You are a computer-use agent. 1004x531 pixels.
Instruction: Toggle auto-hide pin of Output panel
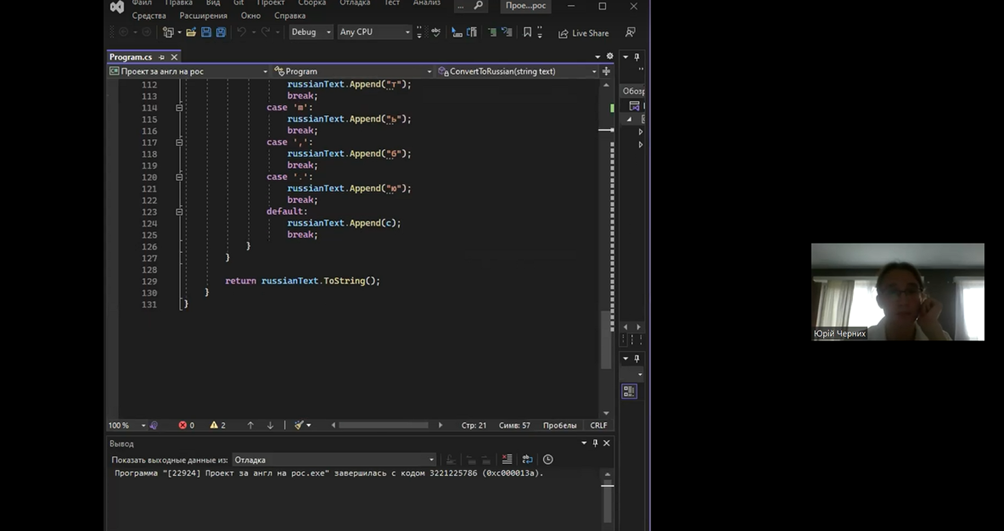tap(595, 443)
